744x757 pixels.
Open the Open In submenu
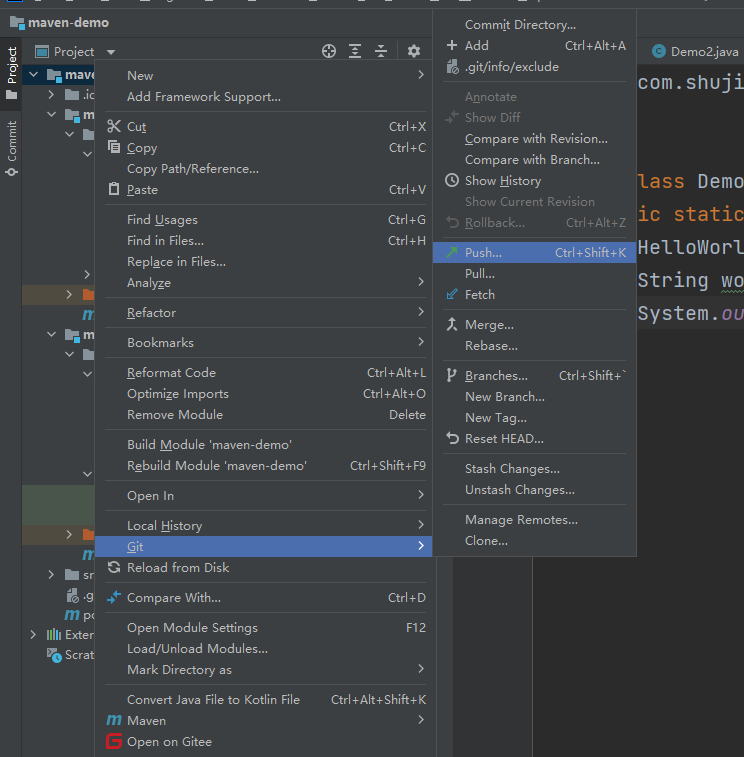point(266,495)
